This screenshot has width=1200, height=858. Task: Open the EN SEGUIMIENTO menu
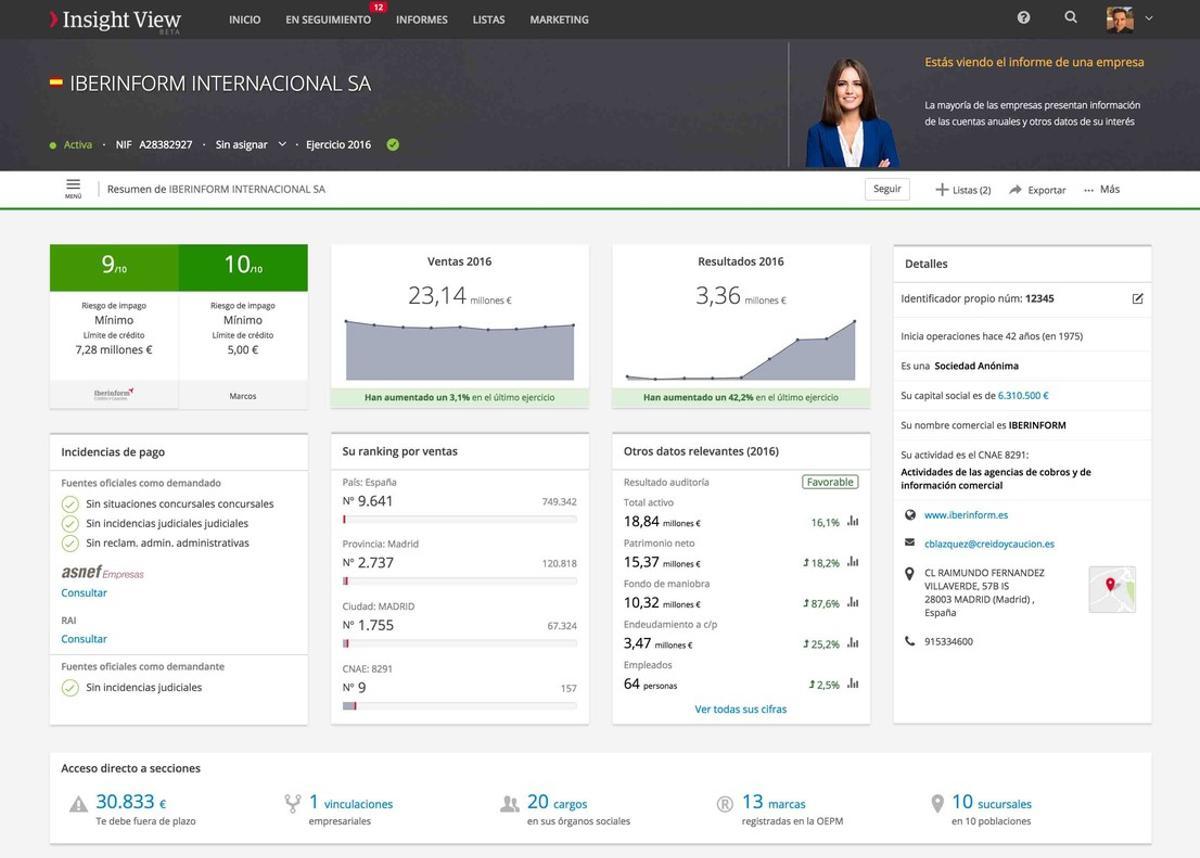[x=328, y=19]
